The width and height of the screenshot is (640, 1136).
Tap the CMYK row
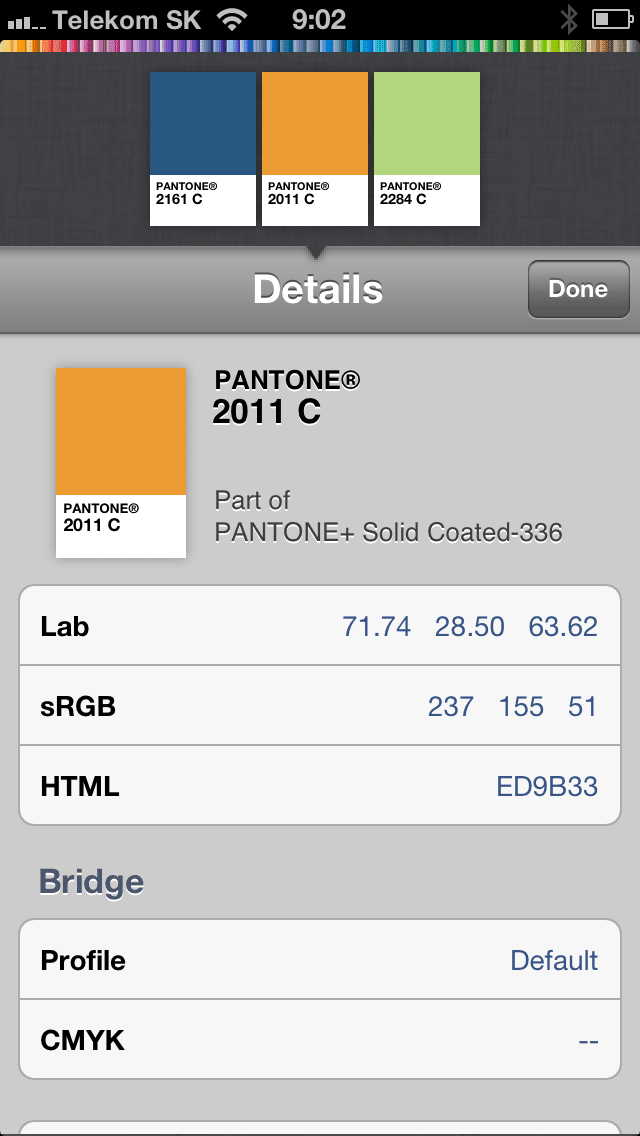pyautogui.click(x=320, y=1040)
